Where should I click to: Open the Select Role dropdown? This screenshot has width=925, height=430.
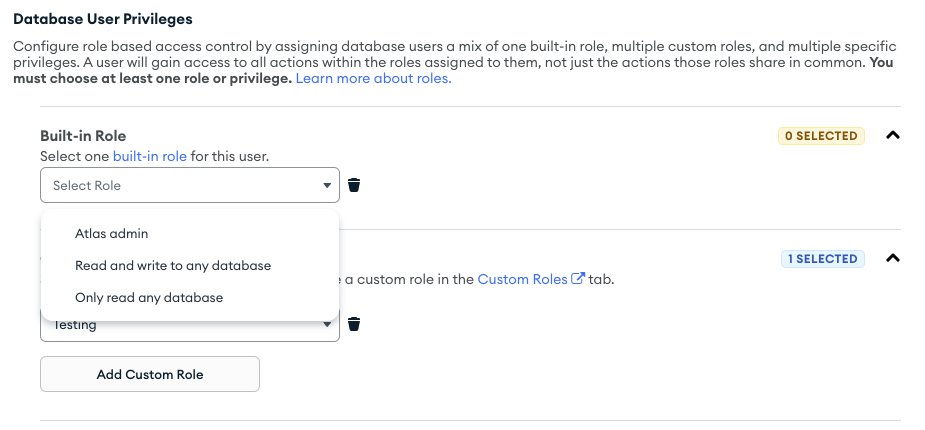click(190, 185)
